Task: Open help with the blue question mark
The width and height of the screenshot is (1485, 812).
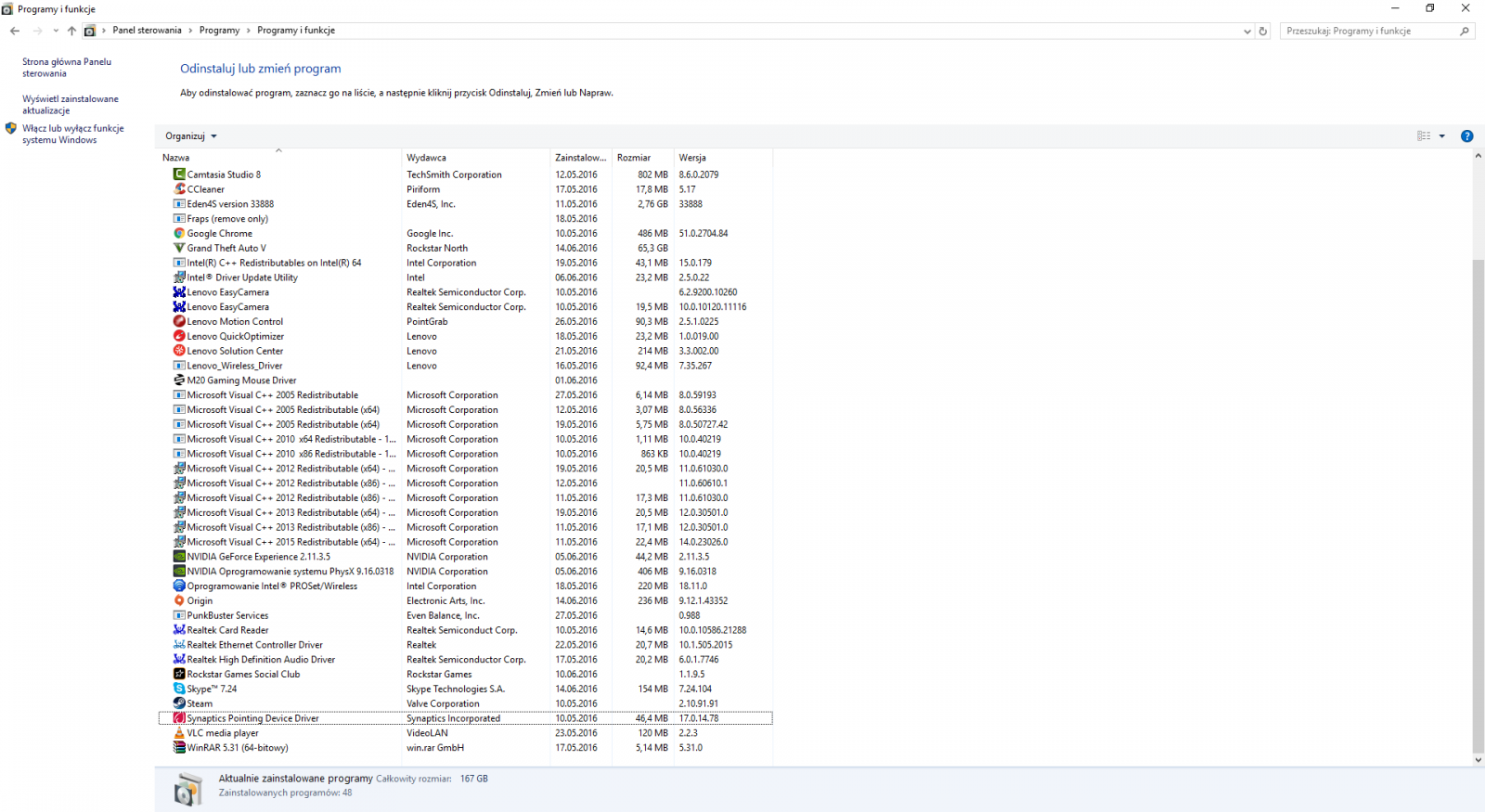Action: coord(1466,136)
